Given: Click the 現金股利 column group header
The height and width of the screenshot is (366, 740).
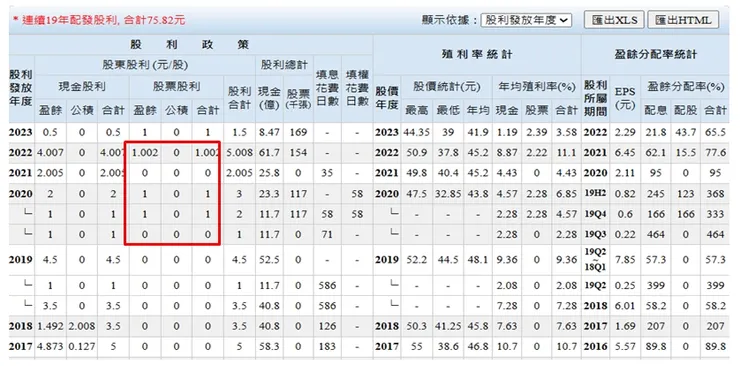Looking at the screenshot, I should click(82, 86).
